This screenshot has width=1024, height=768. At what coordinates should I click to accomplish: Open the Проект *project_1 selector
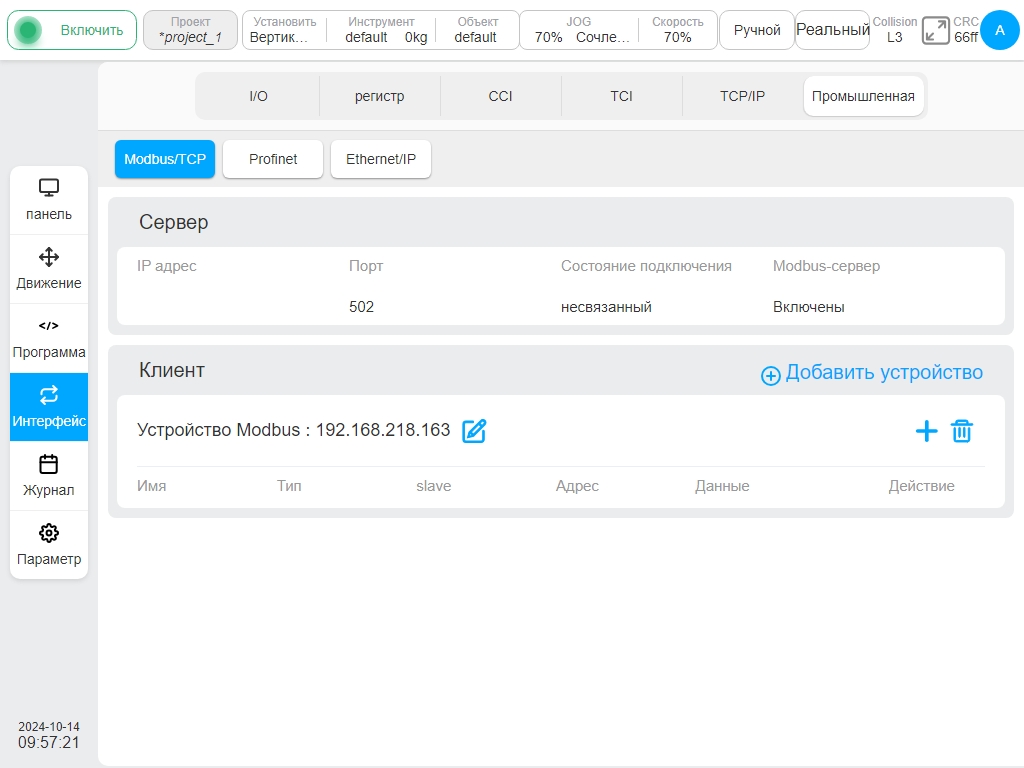190,30
